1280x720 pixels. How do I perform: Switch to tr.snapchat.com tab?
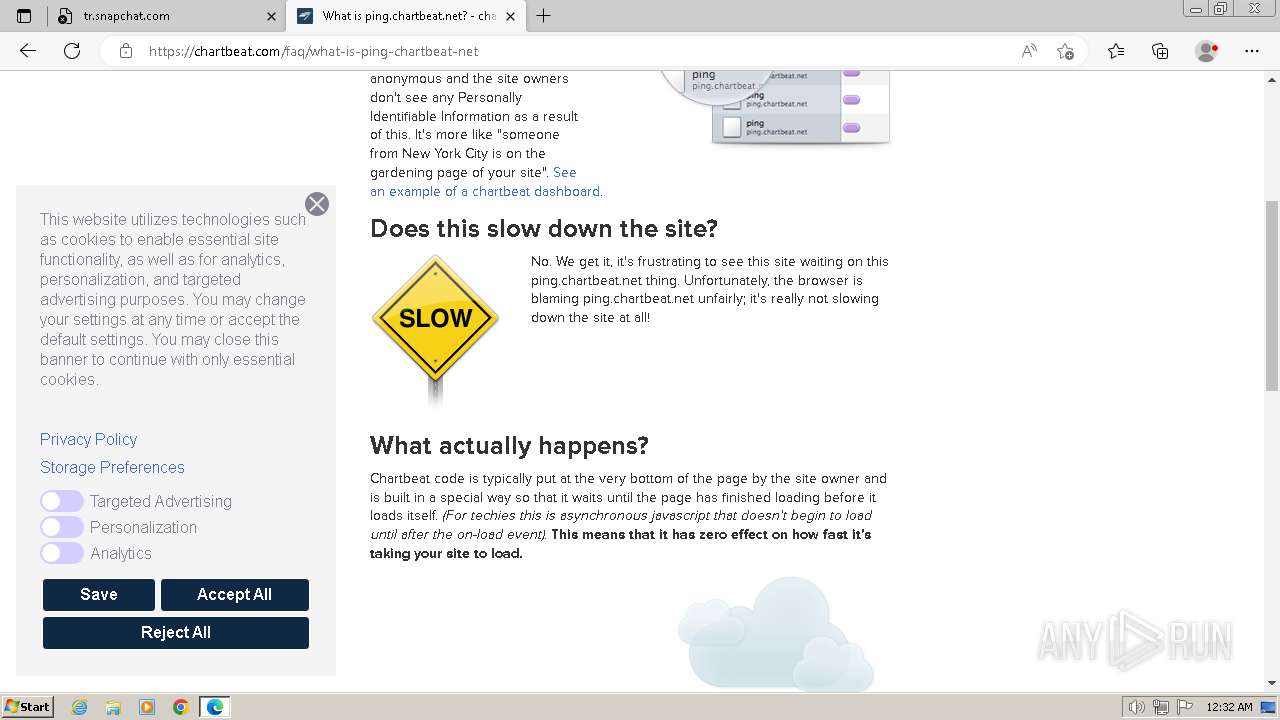point(166,16)
